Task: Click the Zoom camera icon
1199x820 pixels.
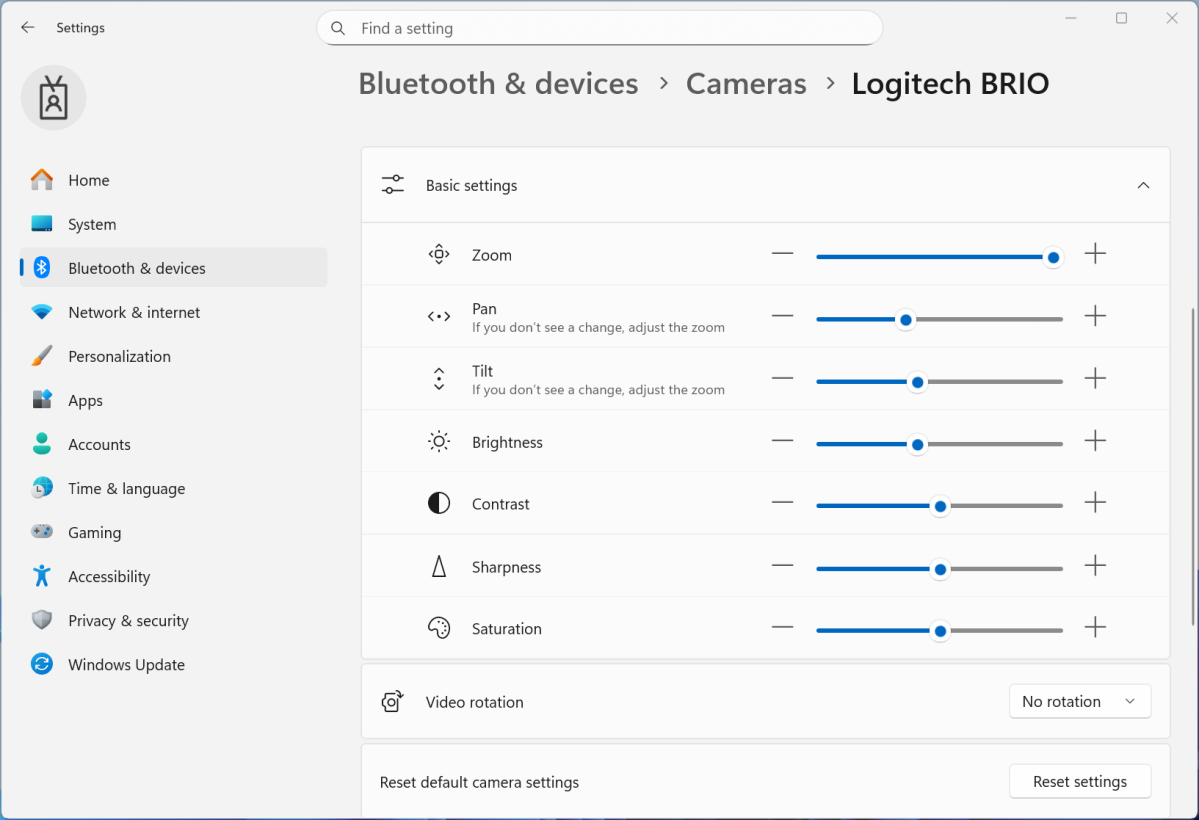Action: coord(438,254)
